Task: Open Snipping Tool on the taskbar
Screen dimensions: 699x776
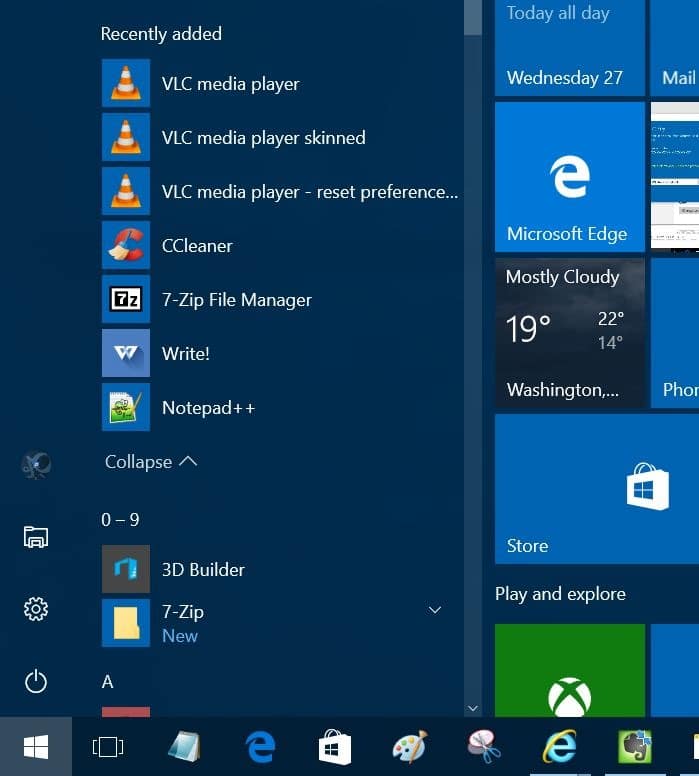Action: click(x=484, y=746)
